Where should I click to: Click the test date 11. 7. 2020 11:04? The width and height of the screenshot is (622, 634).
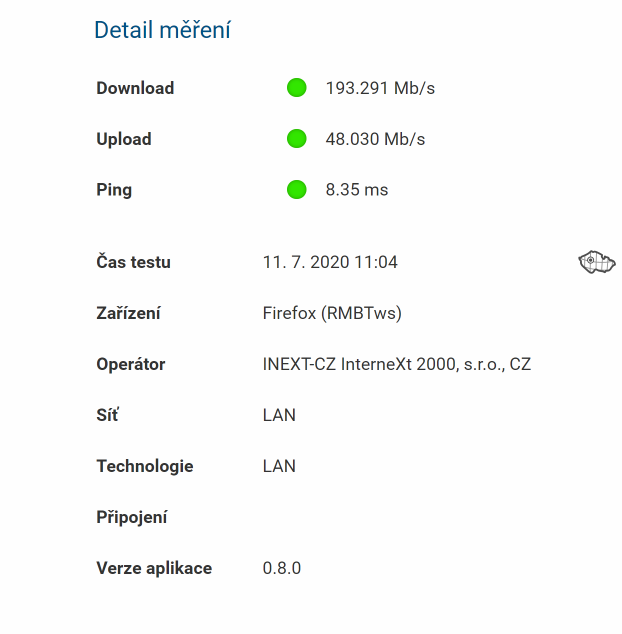tap(330, 262)
